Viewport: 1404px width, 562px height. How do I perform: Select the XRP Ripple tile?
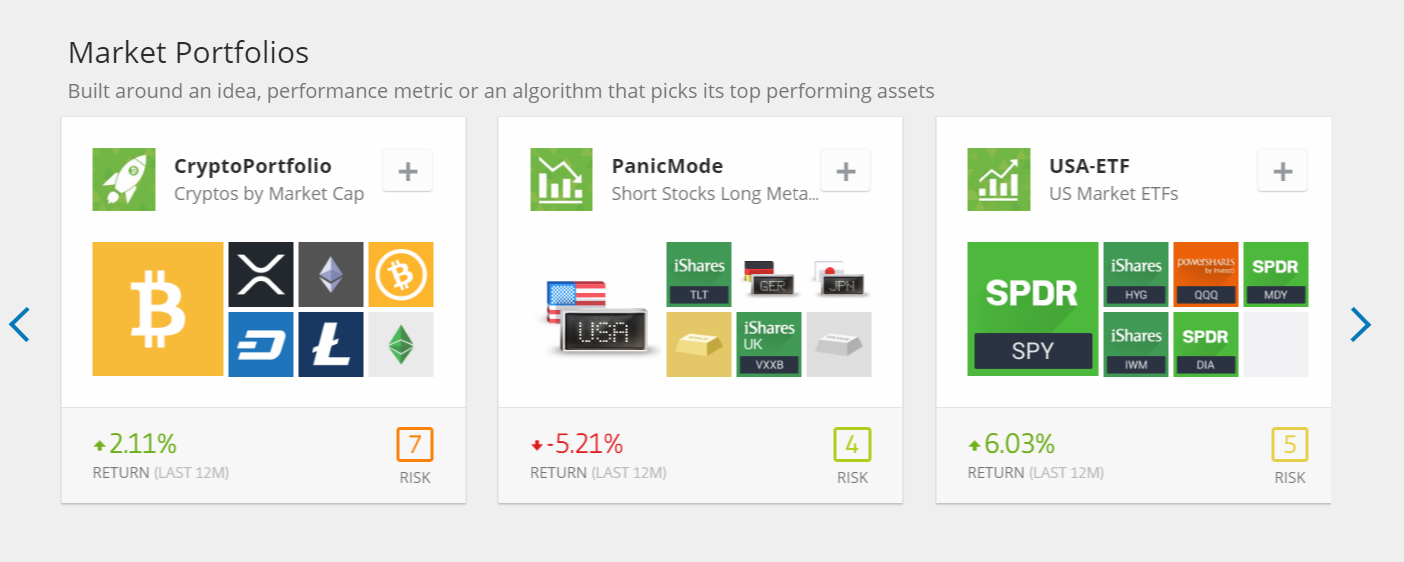(x=261, y=274)
